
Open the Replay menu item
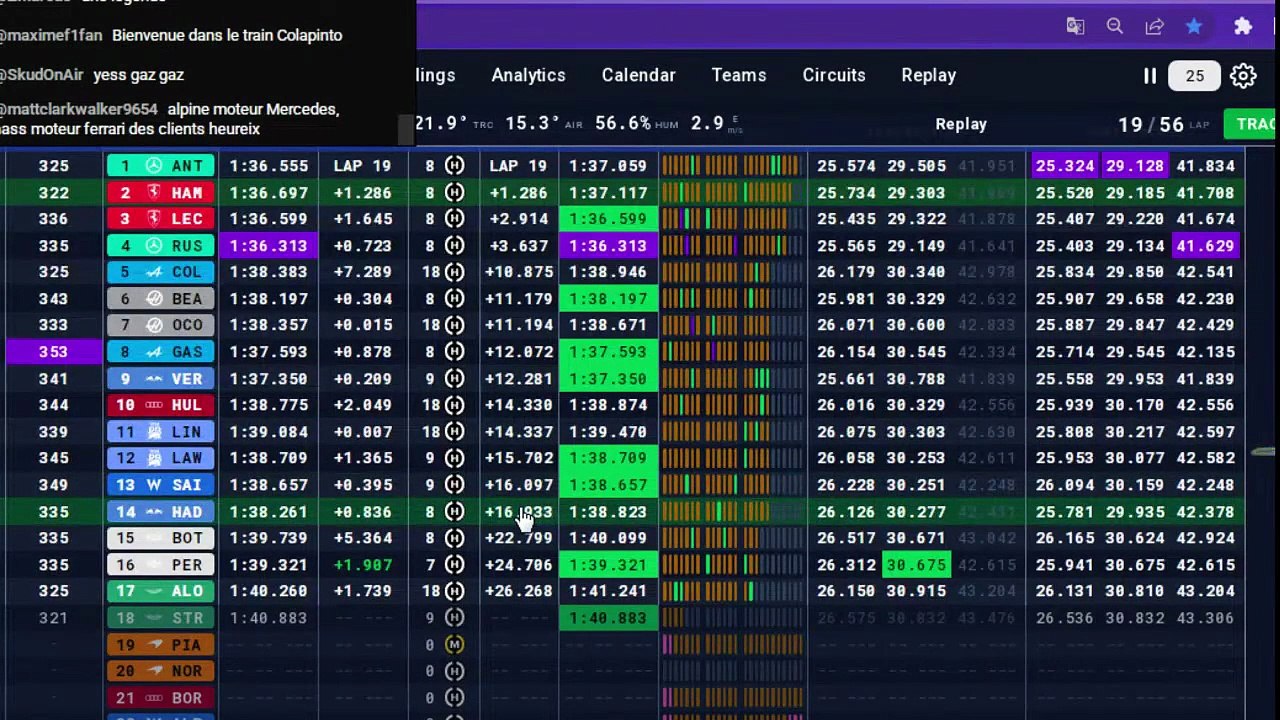(928, 75)
